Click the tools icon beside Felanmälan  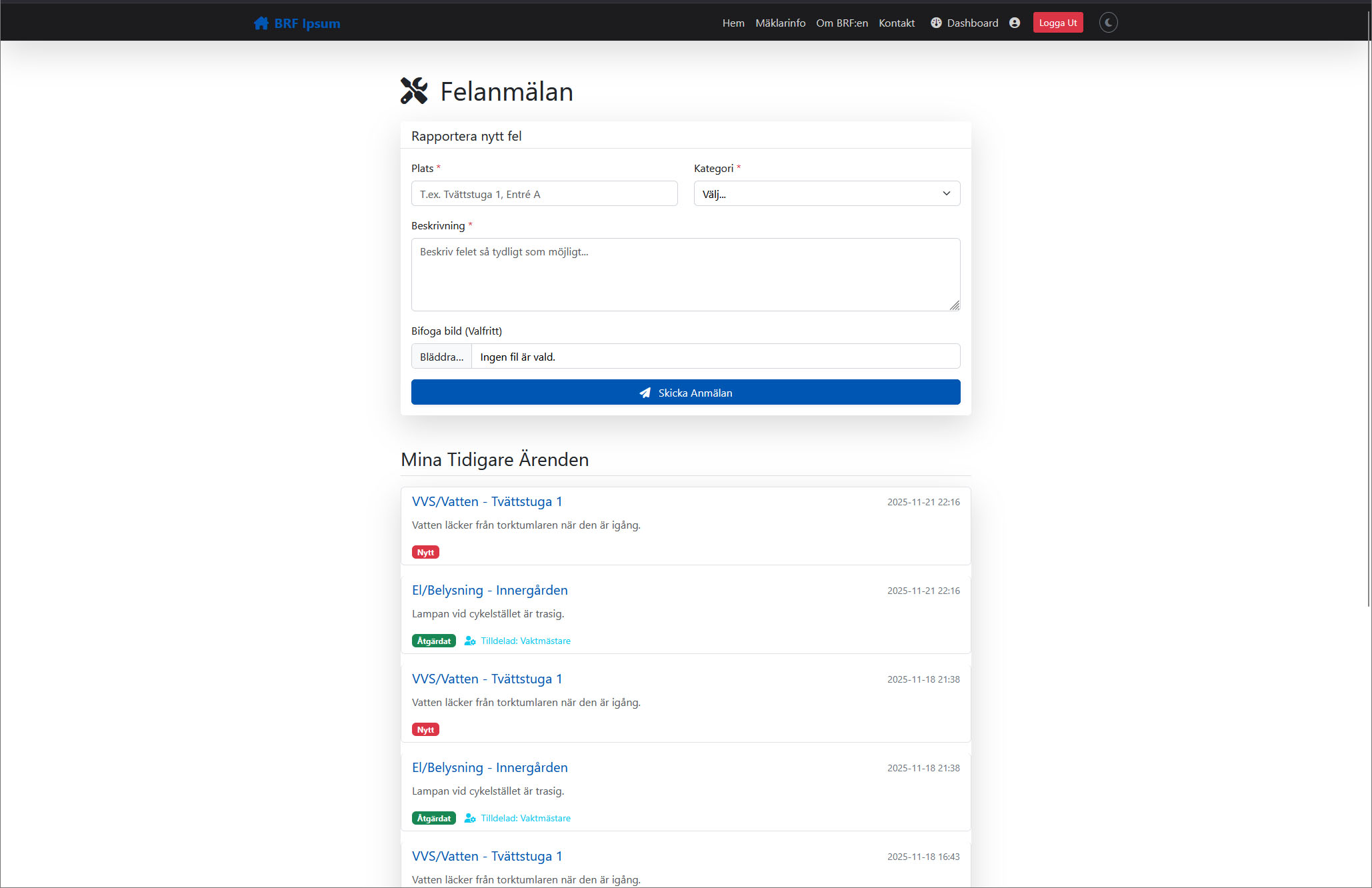point(414,91)
